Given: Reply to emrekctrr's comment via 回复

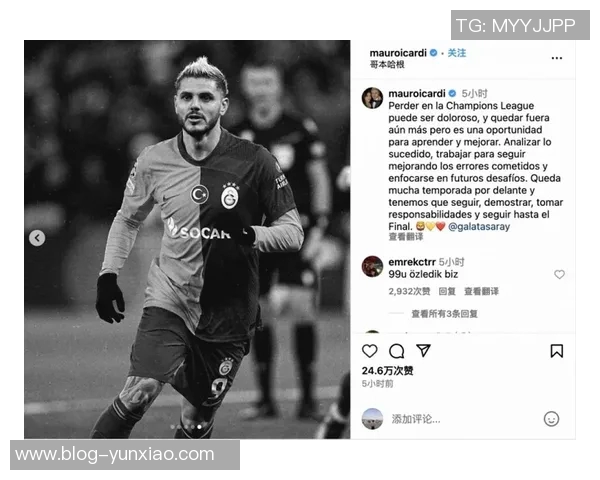Looking at the screenshot, I should pyautogui.click(x=447, y=292).
